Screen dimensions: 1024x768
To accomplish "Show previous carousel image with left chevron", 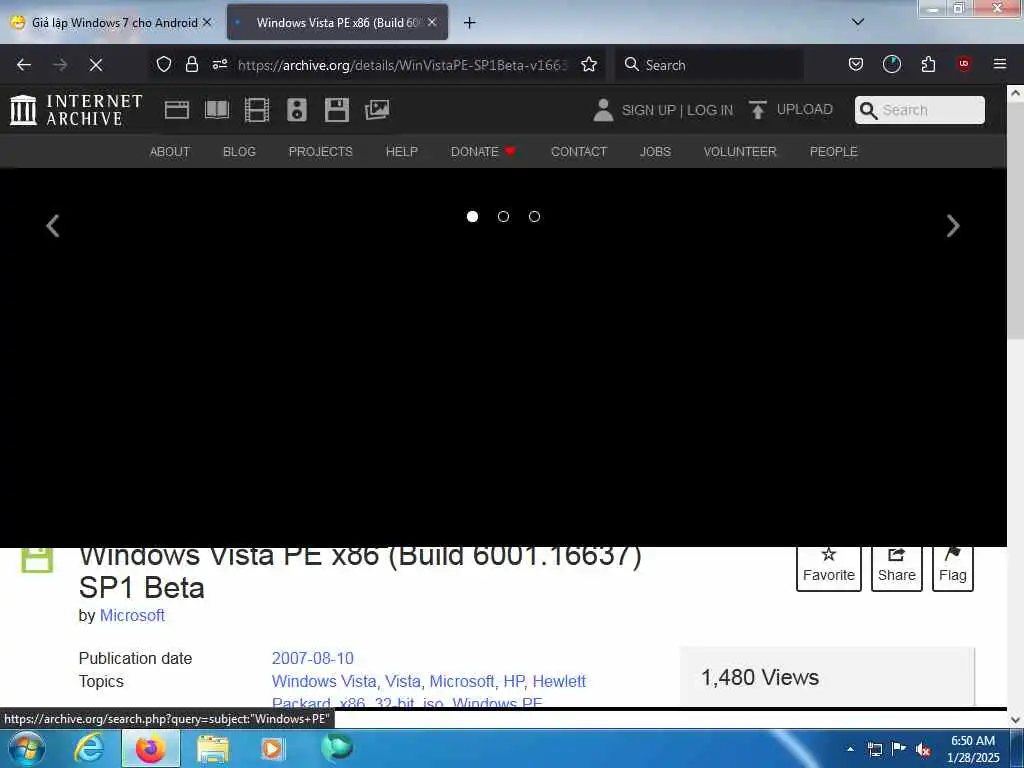I will coord(53,226).
